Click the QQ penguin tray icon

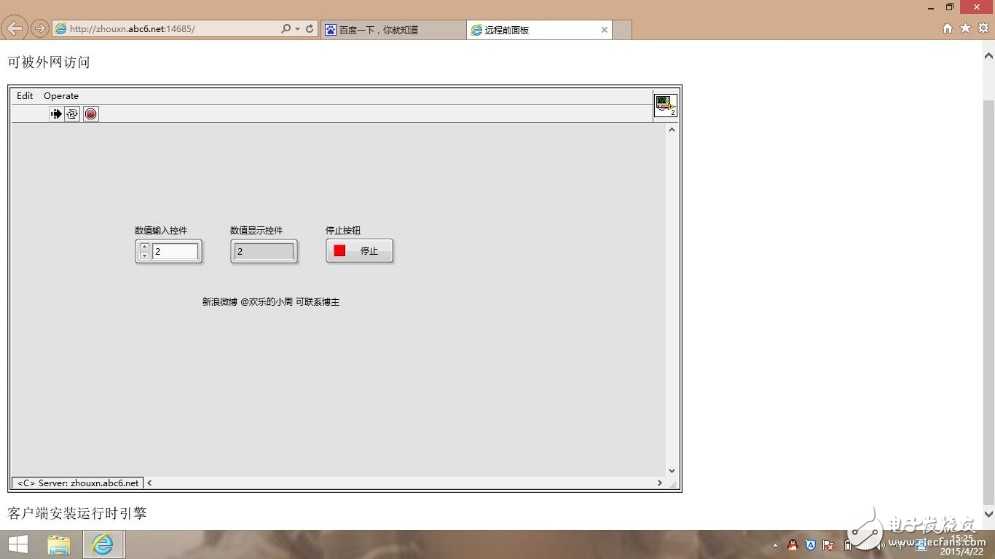coord(792,544)
